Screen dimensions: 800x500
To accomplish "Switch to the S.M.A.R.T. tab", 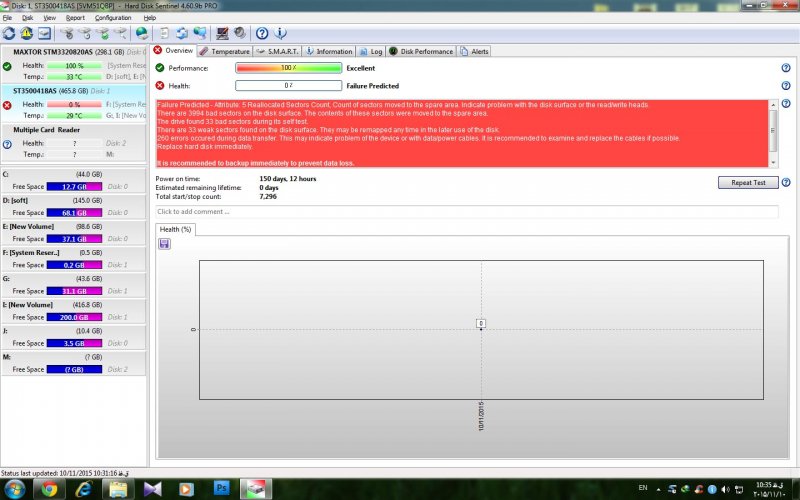I will point(278,52).
